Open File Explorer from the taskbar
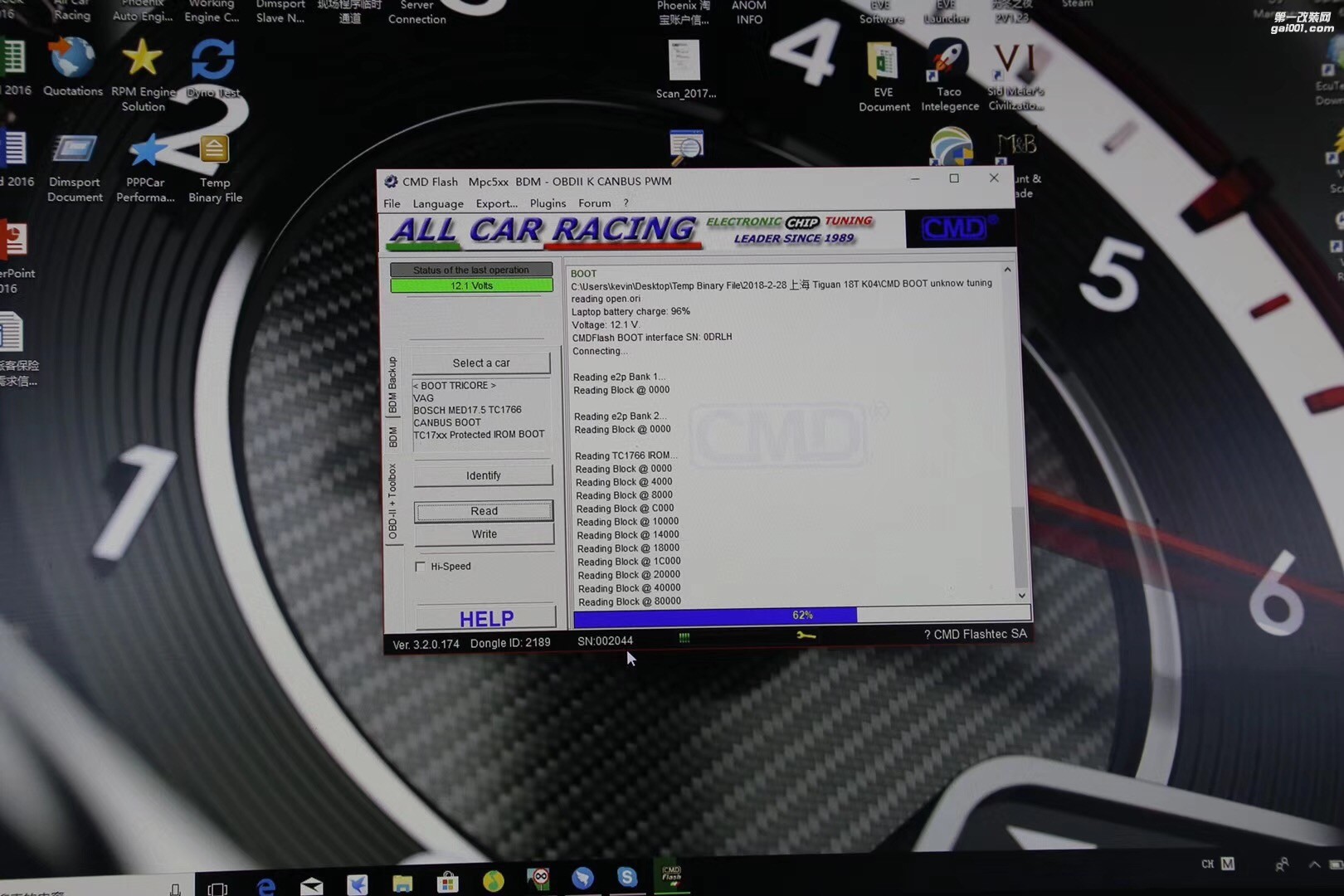The image size is (1344, 896). [x=402, y=884]
